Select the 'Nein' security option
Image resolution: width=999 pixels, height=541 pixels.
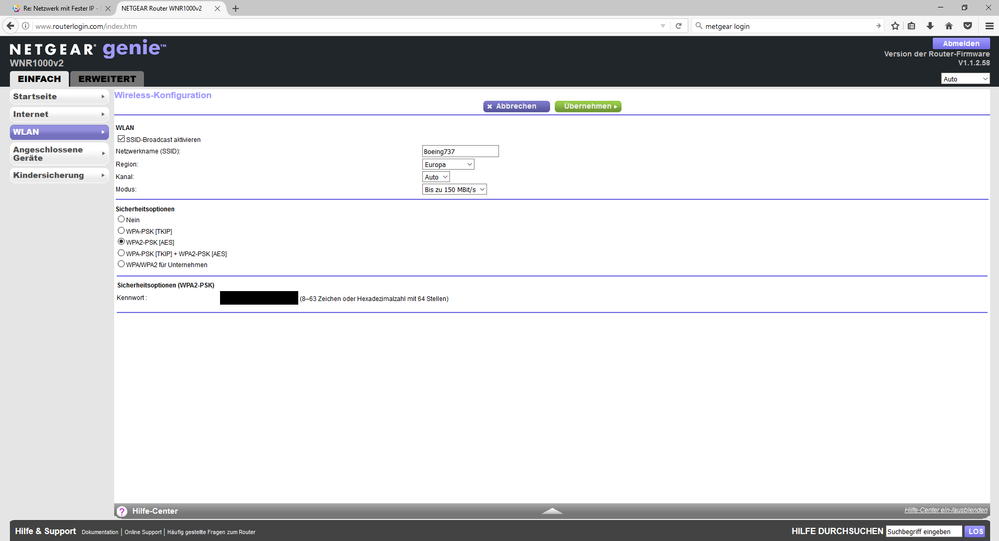pyautogui.click(x=121, y=219)
